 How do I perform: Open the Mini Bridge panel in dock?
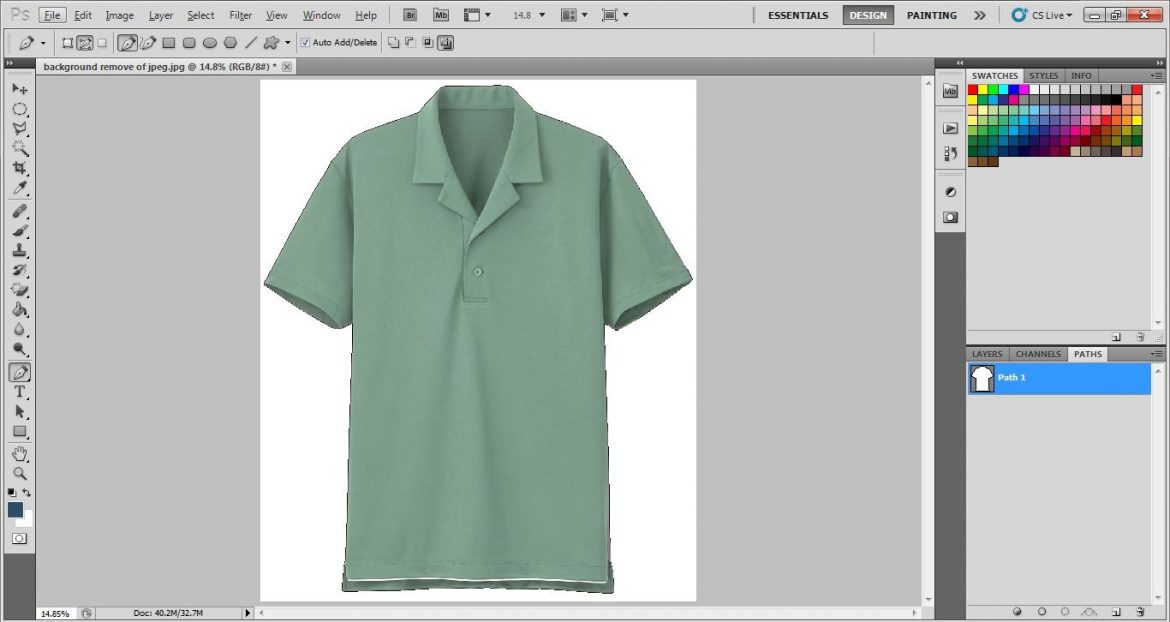click(x=950, y=91)
